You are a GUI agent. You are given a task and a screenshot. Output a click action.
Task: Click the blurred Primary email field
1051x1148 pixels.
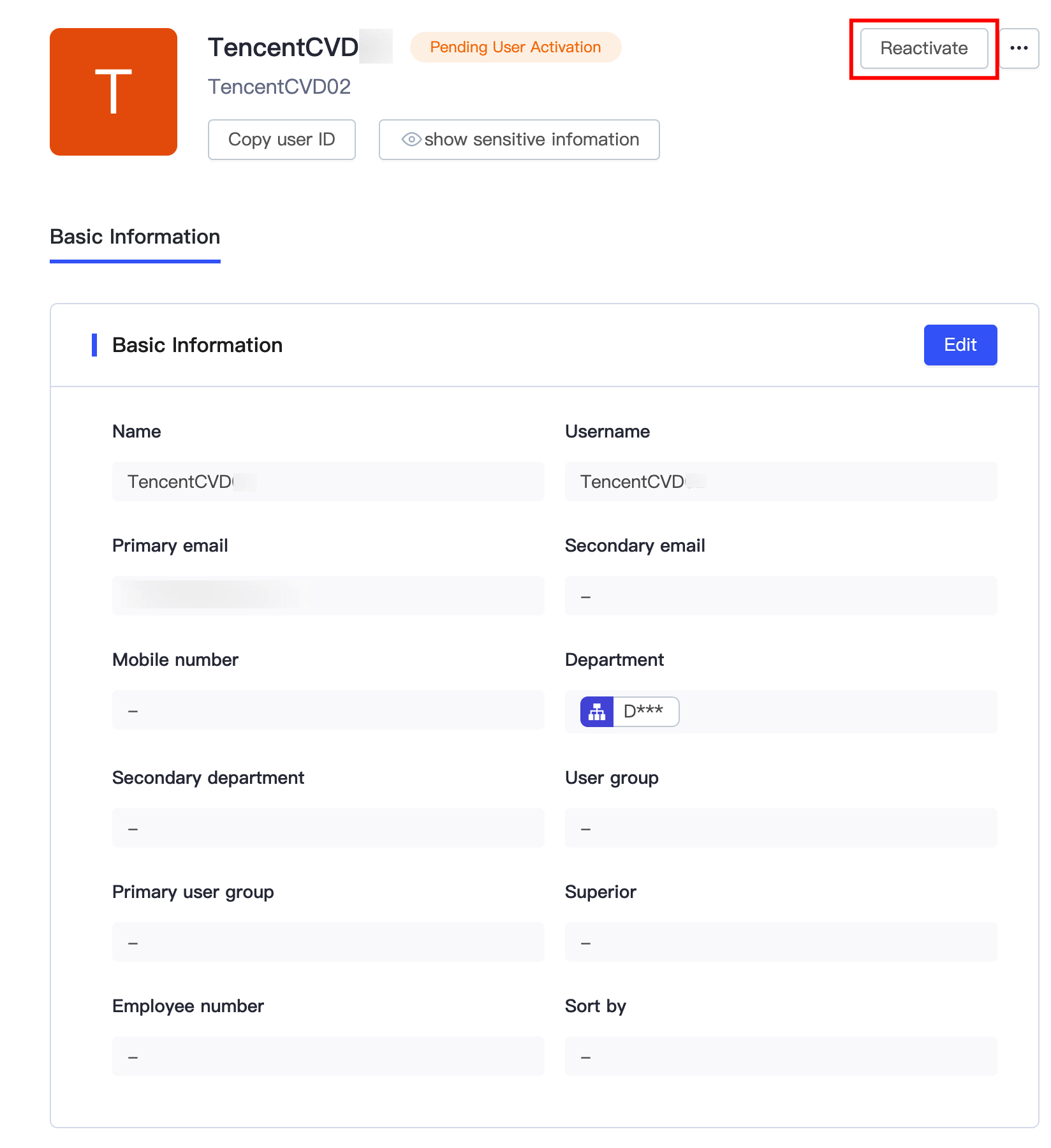coord(328,596)
